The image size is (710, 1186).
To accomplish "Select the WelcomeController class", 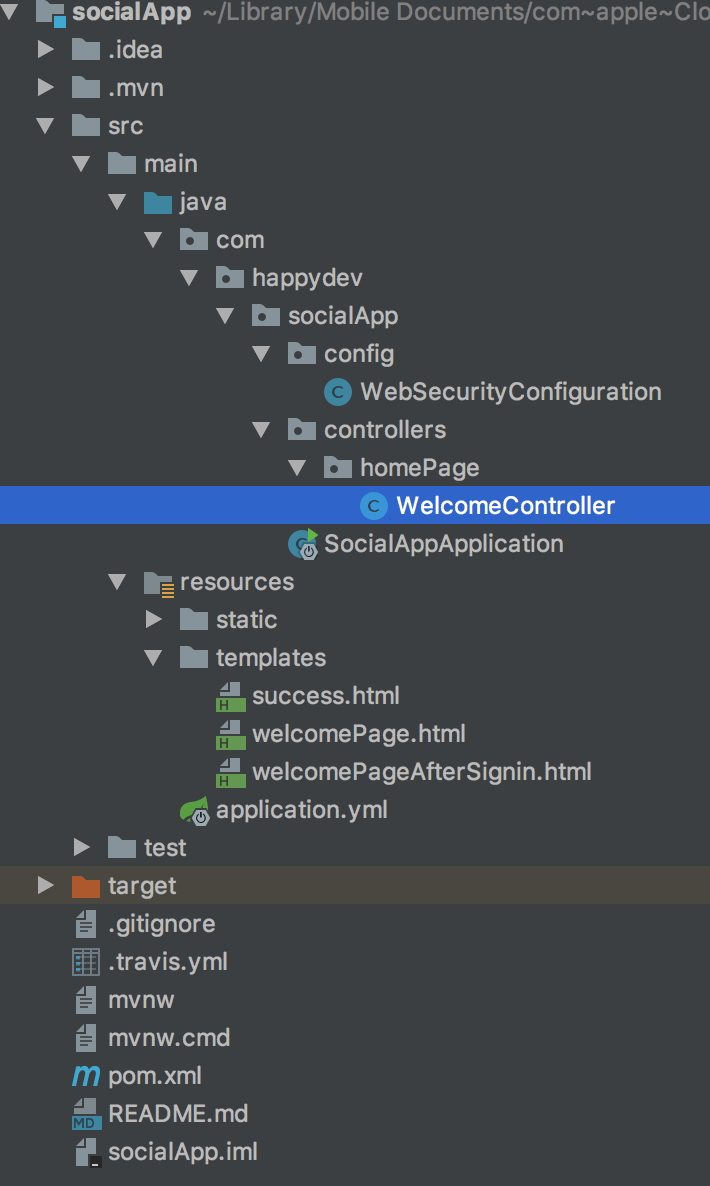I will coord(505,506).
